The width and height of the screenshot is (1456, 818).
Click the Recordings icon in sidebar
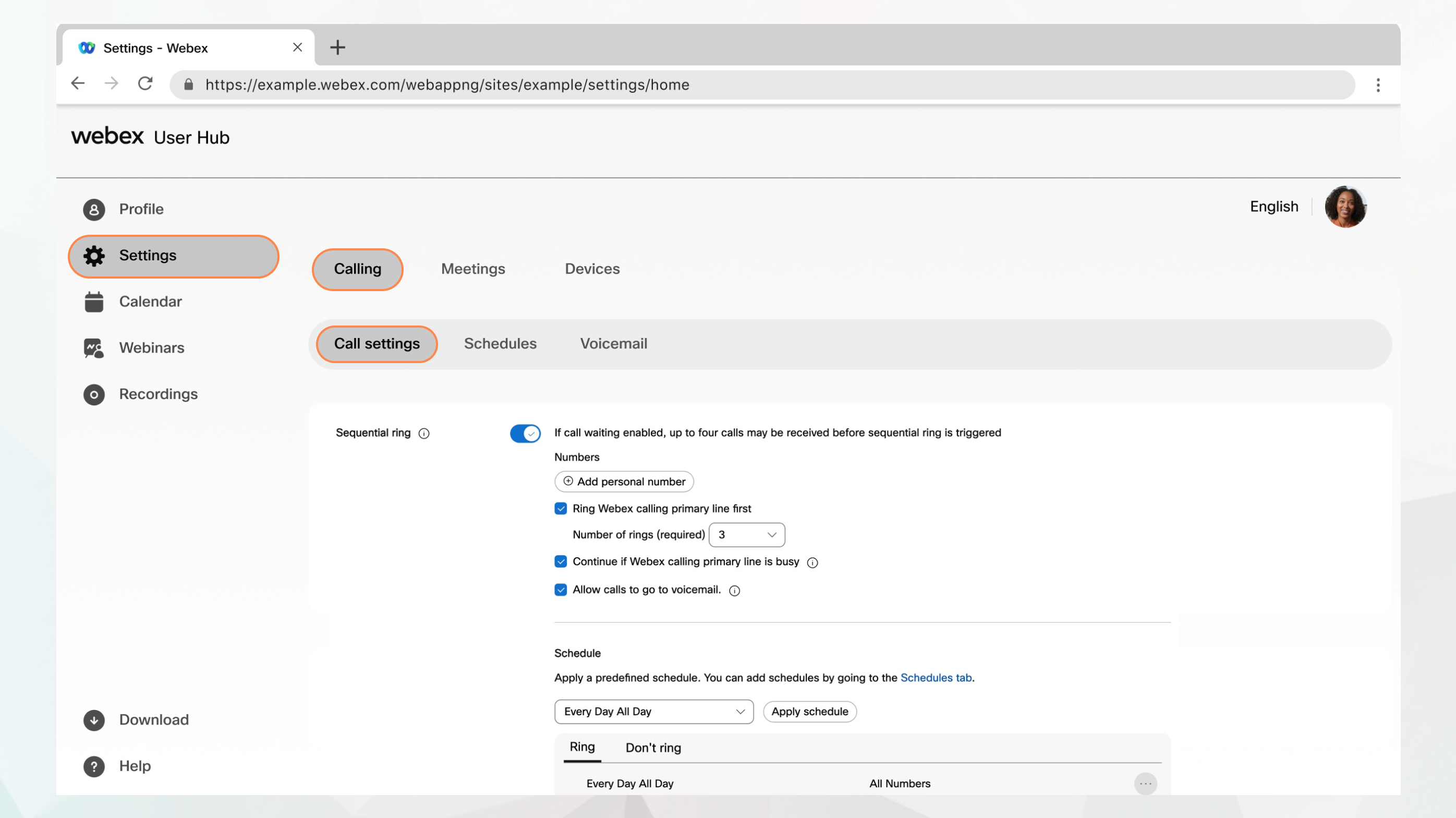pos(95,394)
